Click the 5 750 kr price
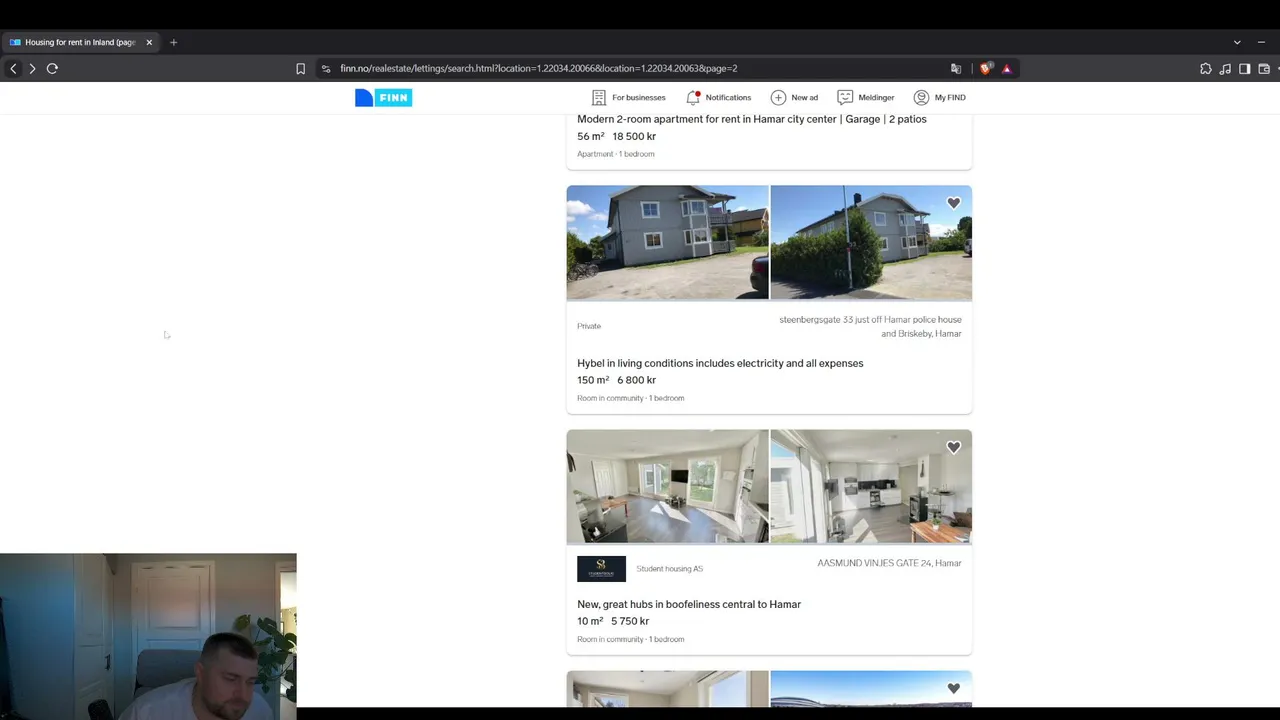This screenshot has width=1280, height=720. pos(630,621)
